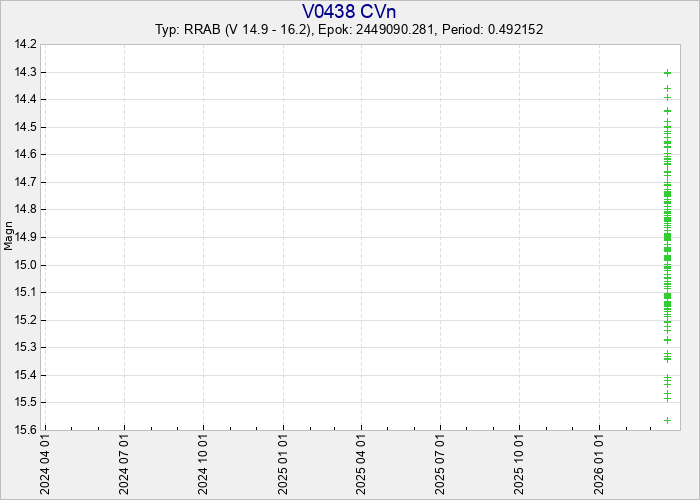Click the 15.0 y-axis tick label

[26, 265]
